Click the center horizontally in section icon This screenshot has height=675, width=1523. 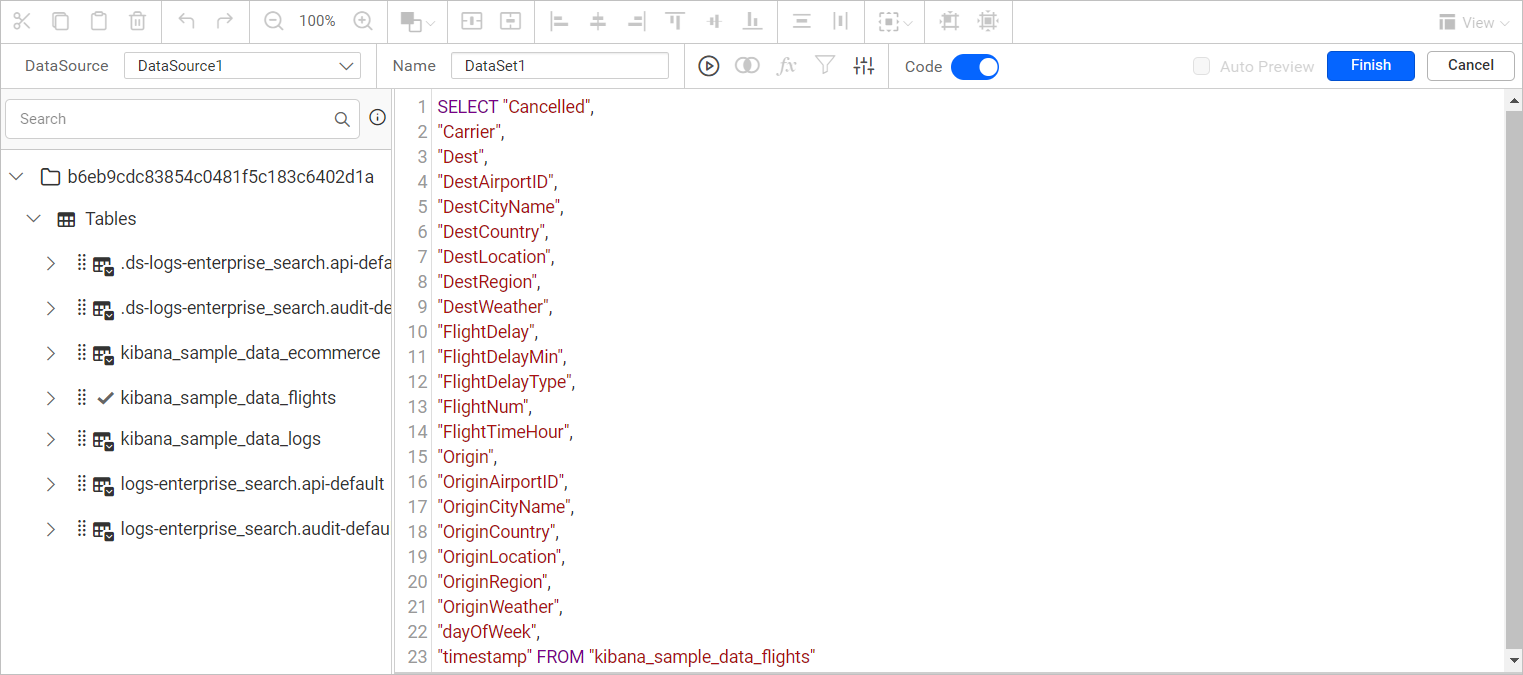472,21
